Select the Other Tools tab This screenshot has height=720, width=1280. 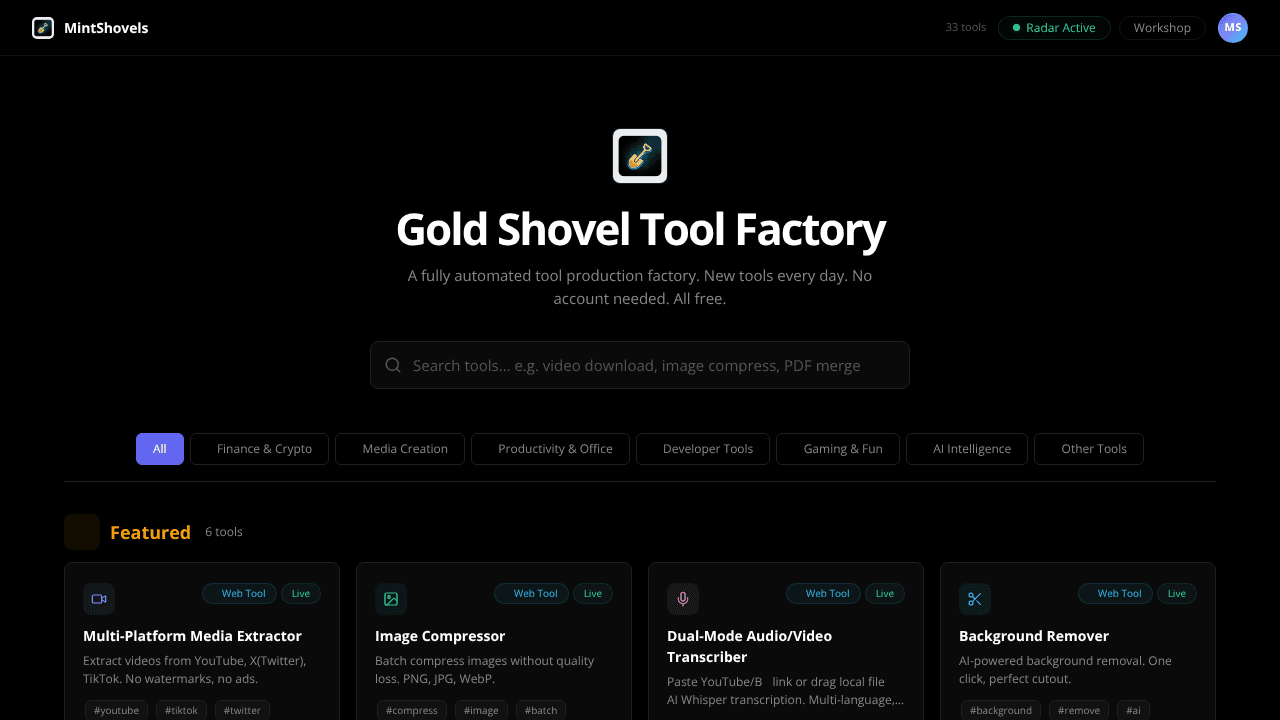click(x=1089, y=449)
